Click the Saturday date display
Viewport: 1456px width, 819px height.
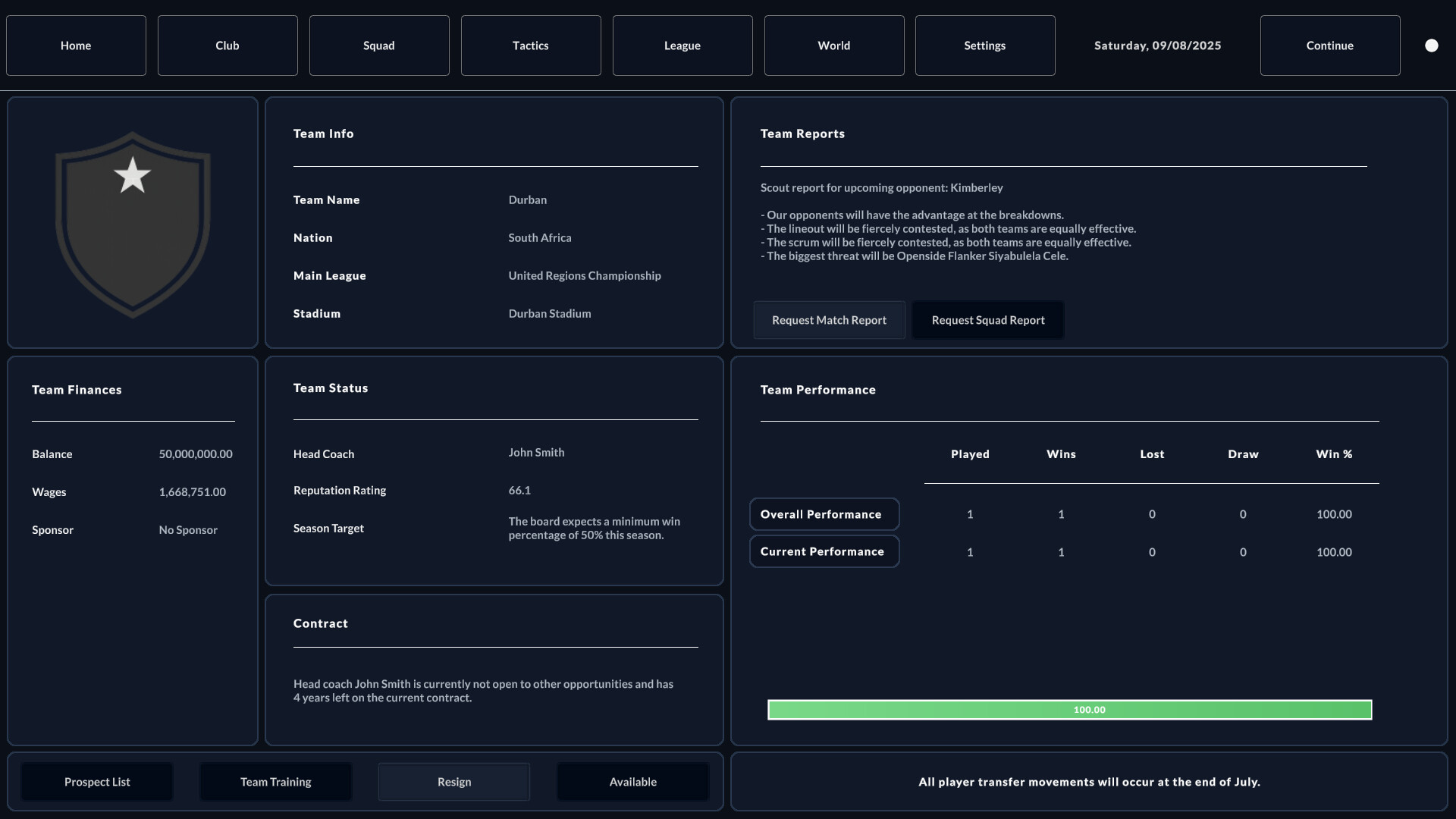[1157, 45]
